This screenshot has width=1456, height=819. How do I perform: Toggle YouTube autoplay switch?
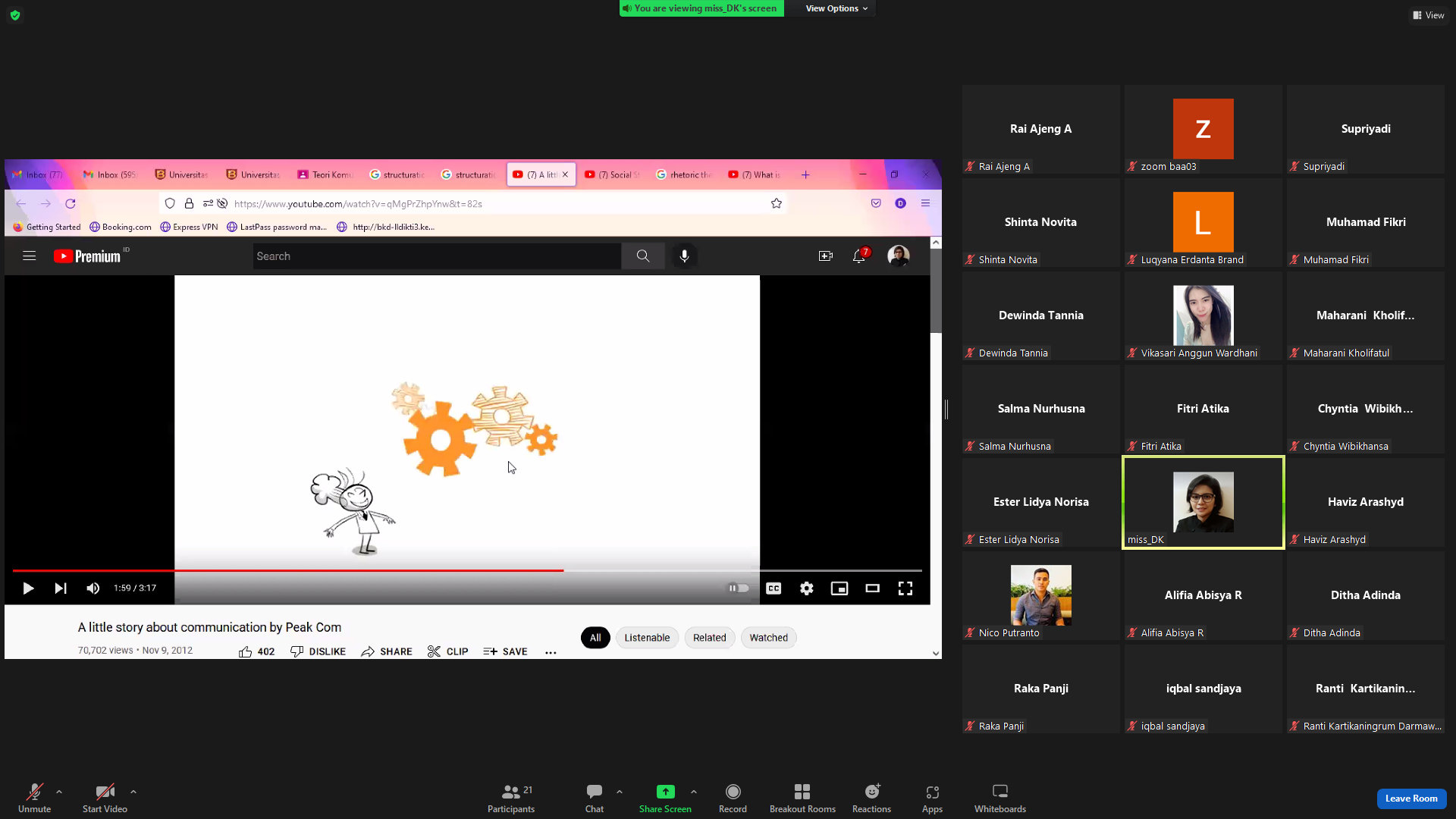(738, 588)
